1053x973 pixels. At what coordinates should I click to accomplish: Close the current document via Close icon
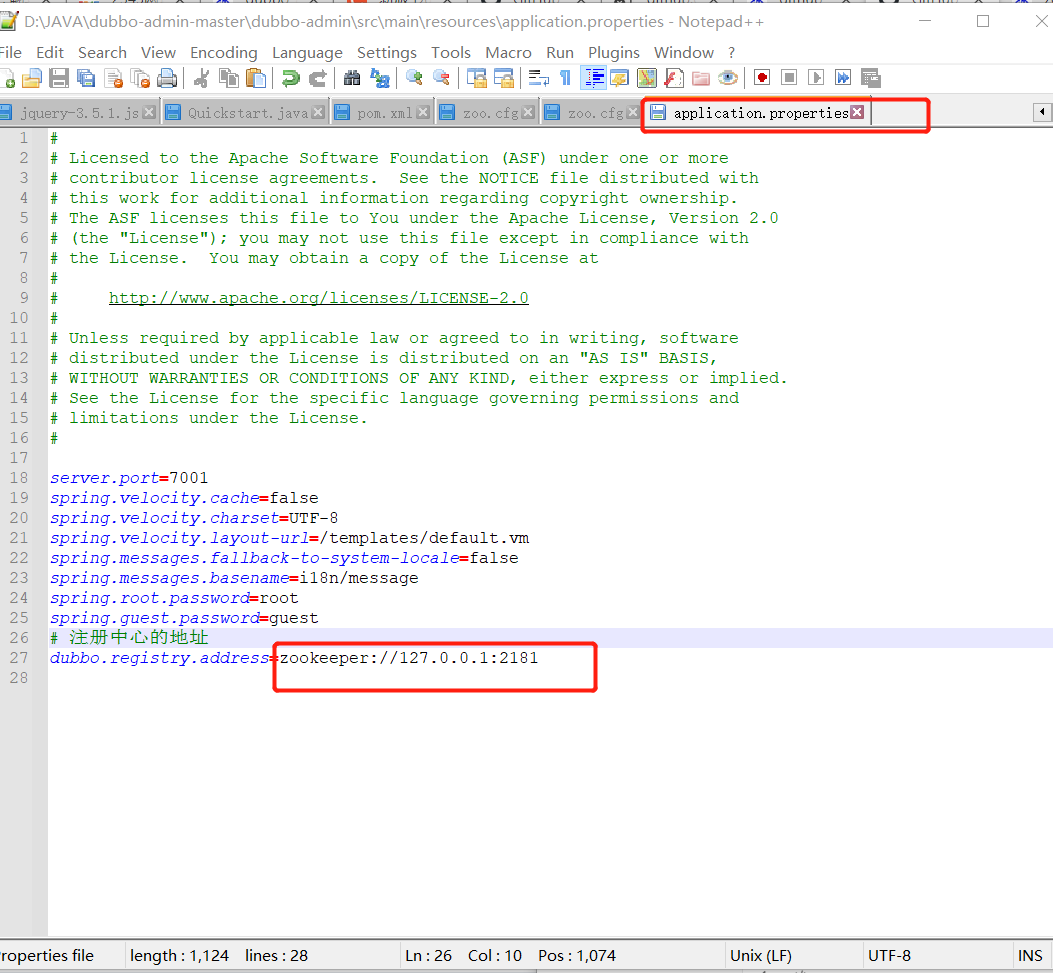[113, 79]
